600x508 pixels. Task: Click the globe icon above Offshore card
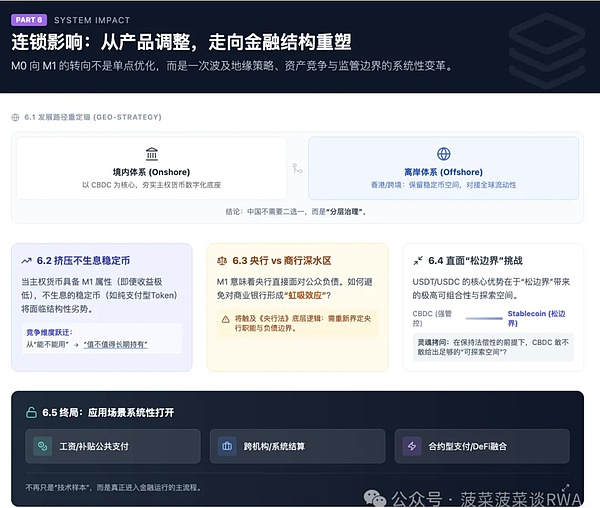click(443, 154)
